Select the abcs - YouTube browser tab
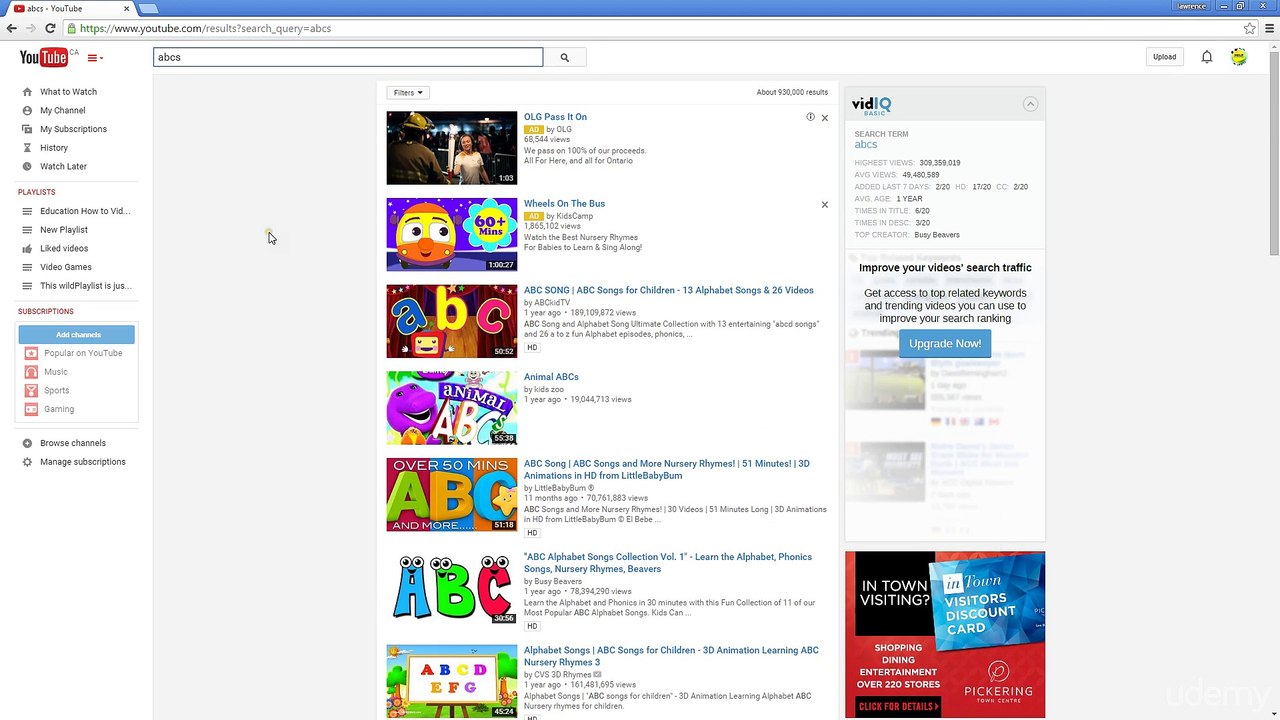Image resolution: width=1280 pixels, height=720 pixels. (70, 8)
